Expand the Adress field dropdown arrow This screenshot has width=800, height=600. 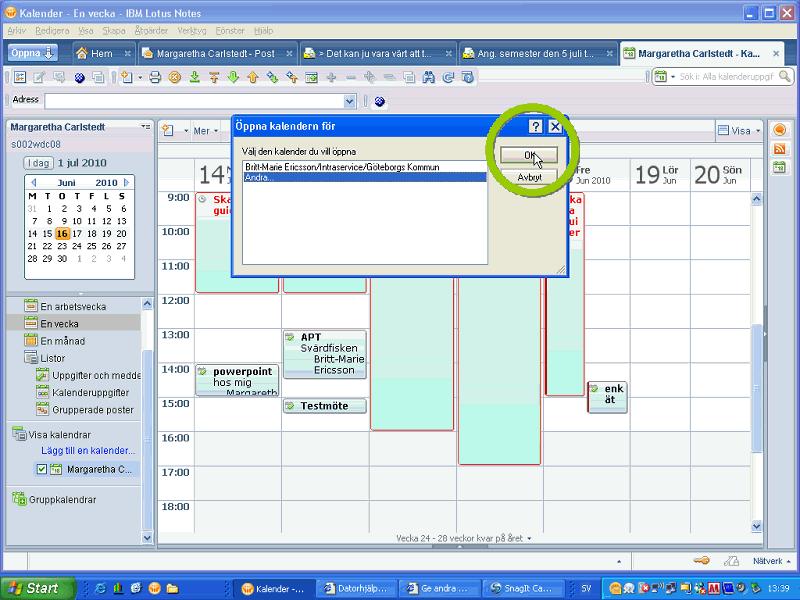pos(349,101)
